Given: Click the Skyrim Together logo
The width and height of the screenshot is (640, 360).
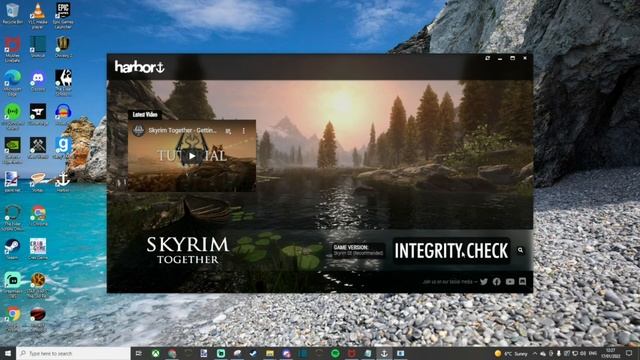Looking at the screenshot, I should 188,250.
